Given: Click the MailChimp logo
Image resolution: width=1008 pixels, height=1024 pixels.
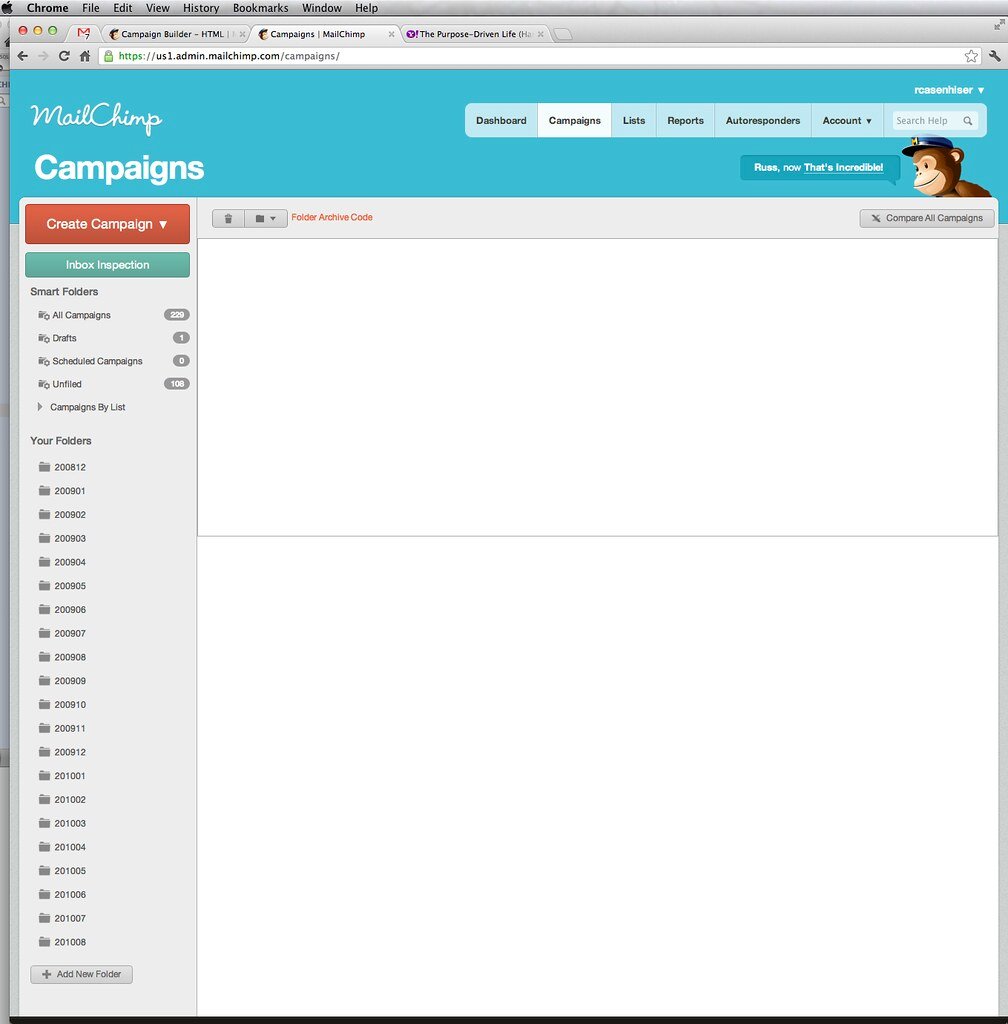Looking at the screenshot, I should point(96,118).
